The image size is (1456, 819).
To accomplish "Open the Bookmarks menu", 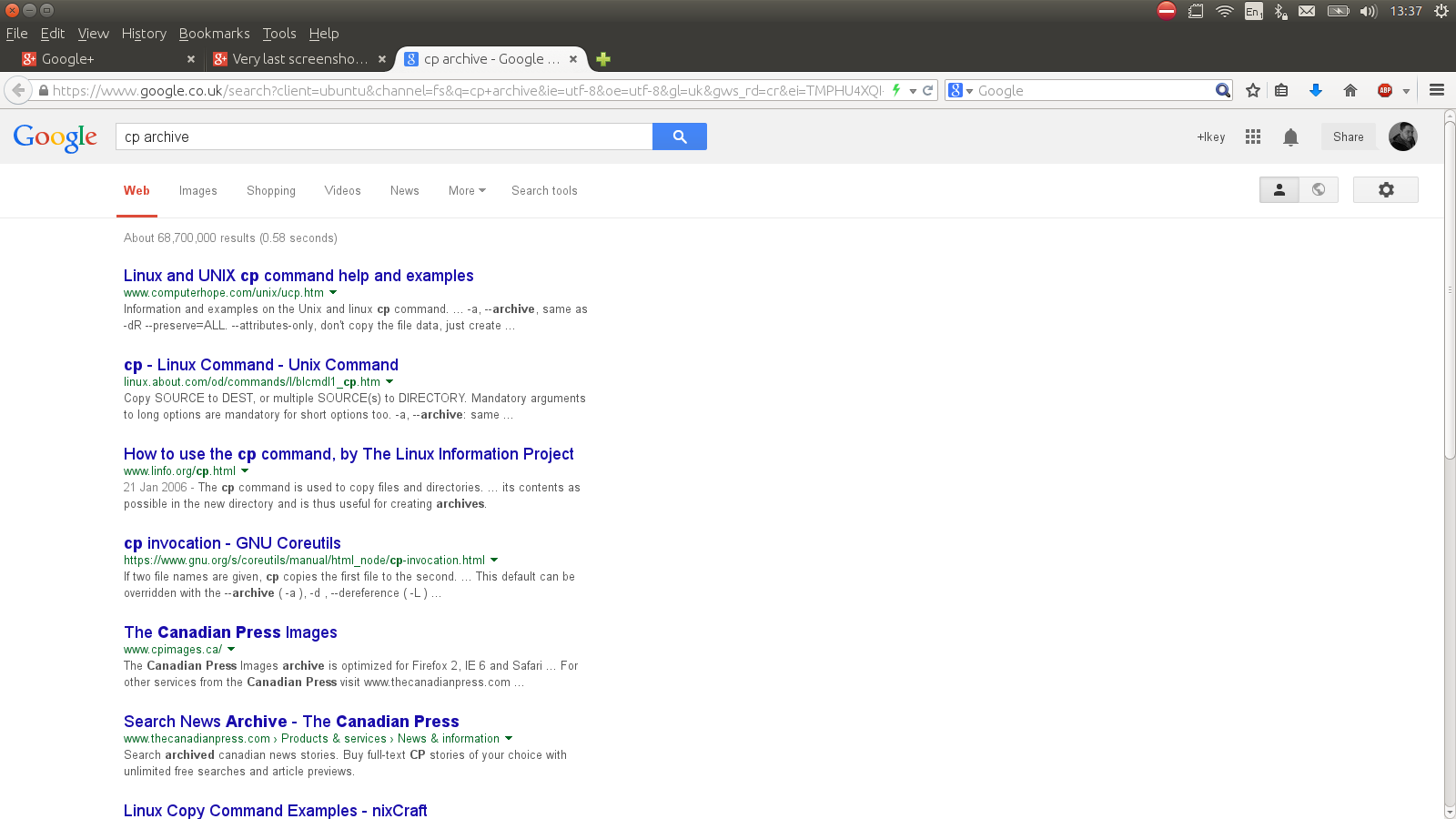I will pos(214,34).
